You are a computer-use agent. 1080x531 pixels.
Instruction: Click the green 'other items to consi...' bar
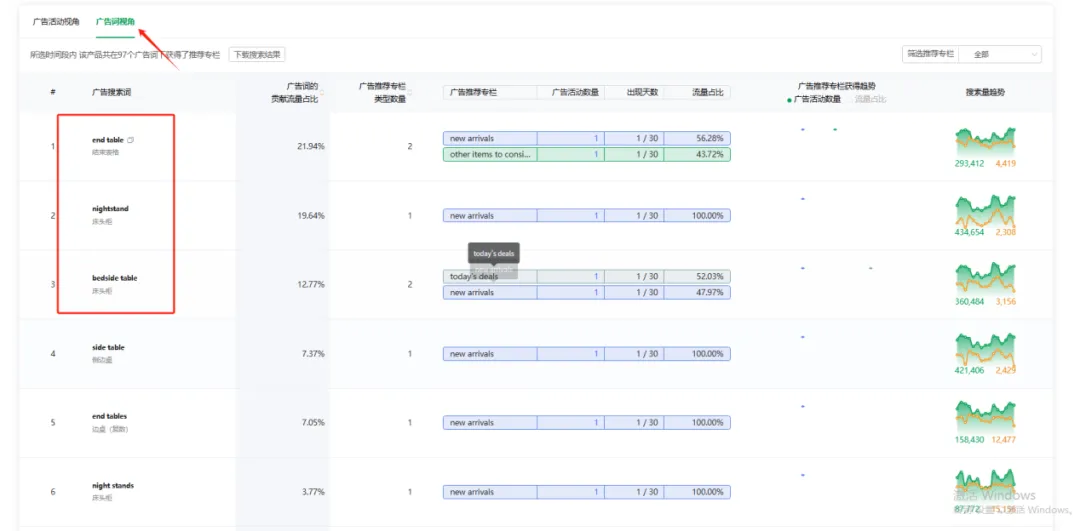490,155
